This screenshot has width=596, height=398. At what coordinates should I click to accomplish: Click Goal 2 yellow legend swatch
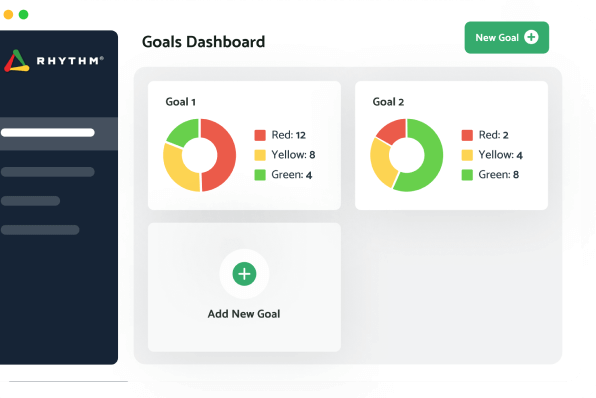pos(467,155)
